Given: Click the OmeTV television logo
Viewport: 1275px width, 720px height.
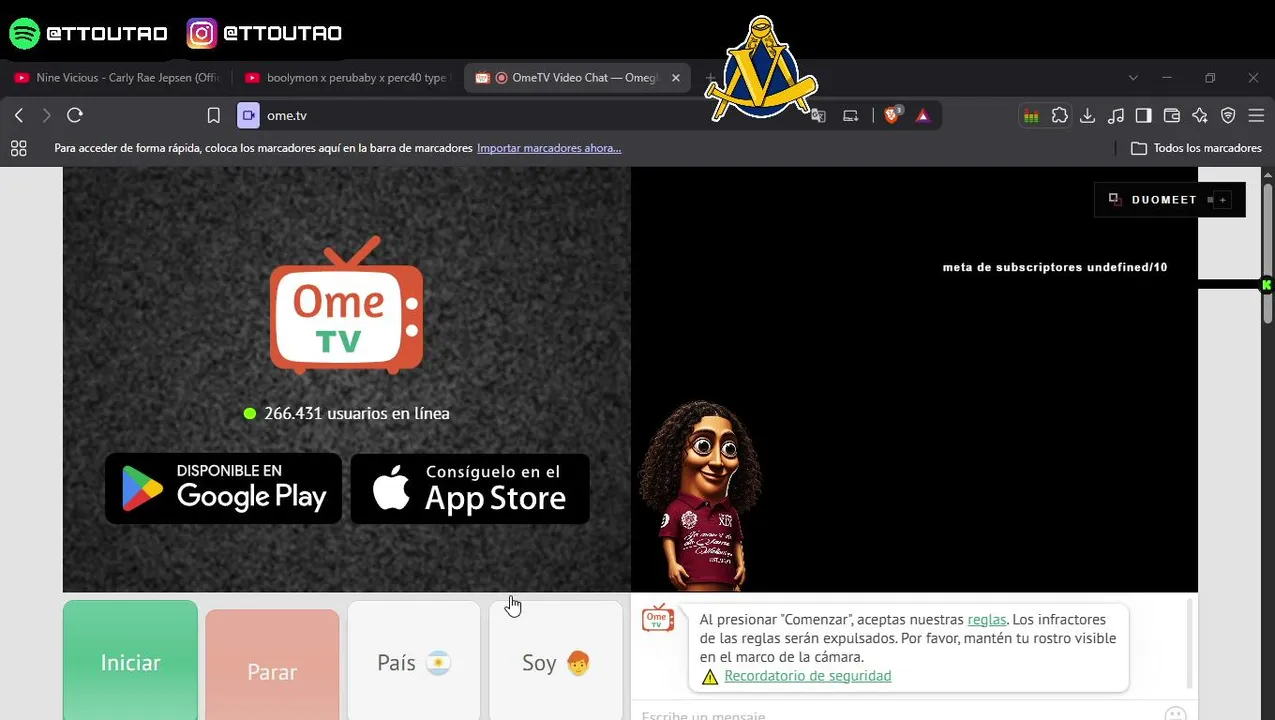Looking at the screenshot, I should coord(347,305).
